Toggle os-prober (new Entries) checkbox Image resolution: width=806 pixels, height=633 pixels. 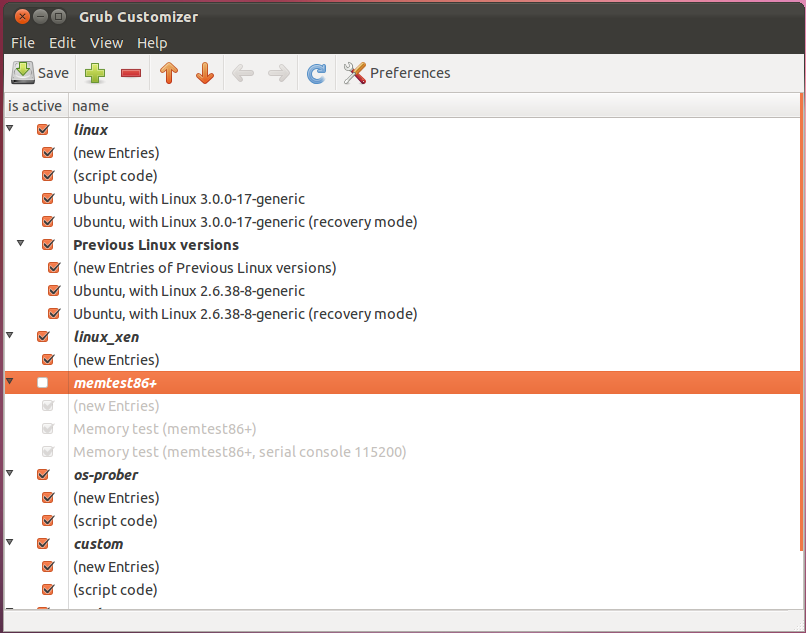48,497
